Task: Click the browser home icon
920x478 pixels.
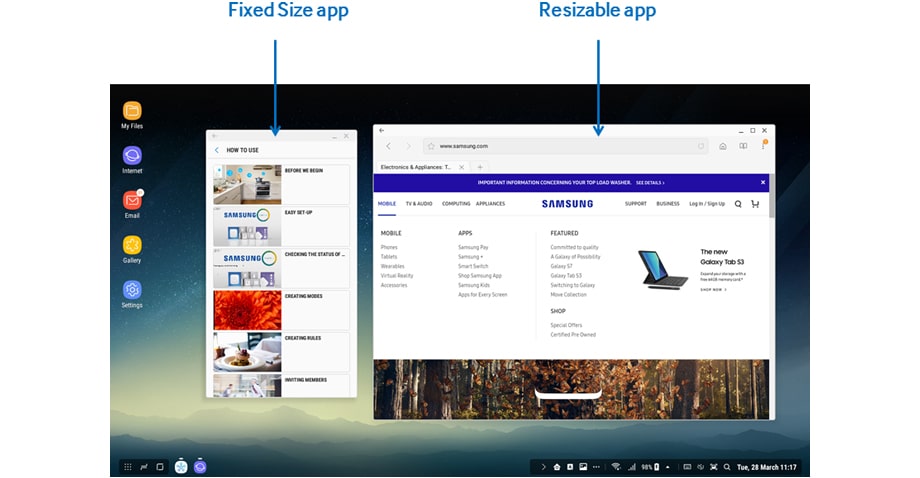Action: click(723, 146)
